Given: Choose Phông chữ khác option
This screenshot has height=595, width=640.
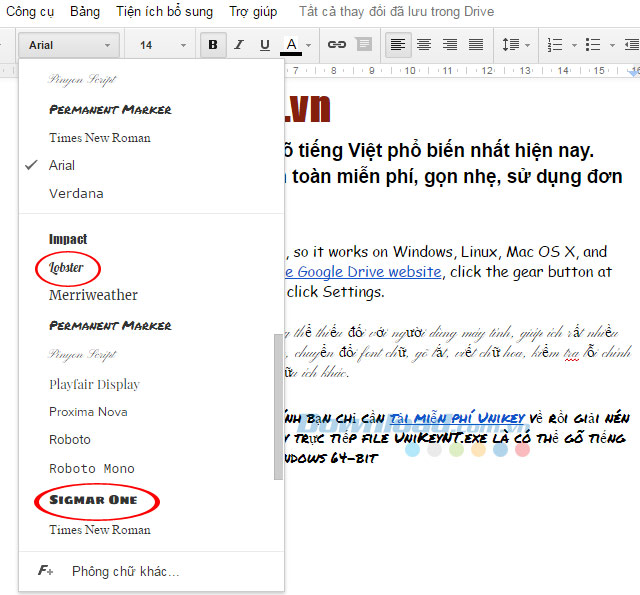Looking at the screenshot, I should coord(125,571).
